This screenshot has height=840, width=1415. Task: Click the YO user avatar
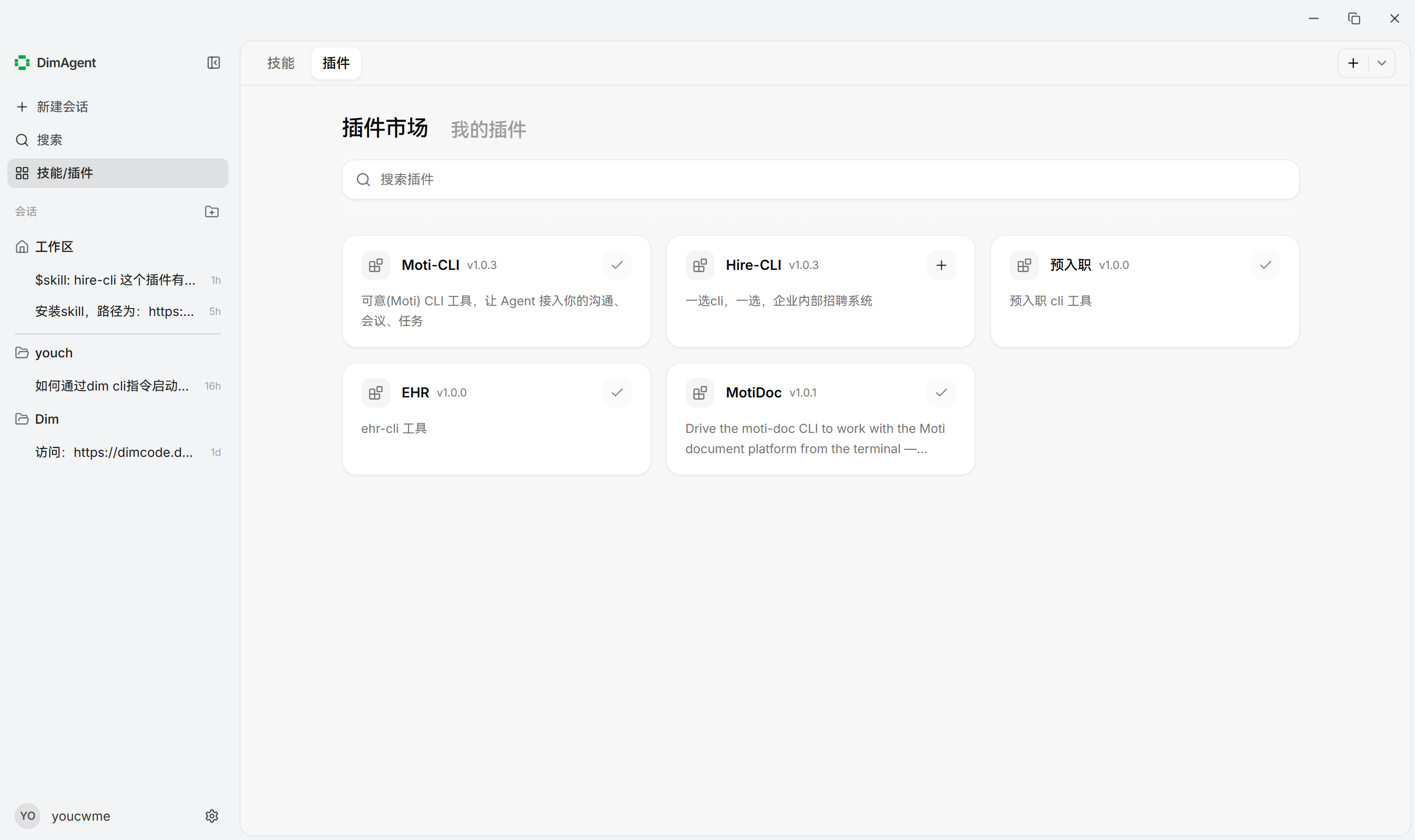(x=27, y=816)
